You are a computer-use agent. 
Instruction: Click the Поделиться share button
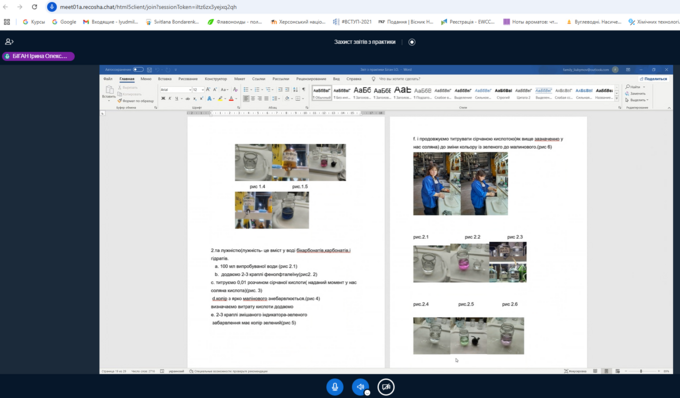click(x=653, y=79)
